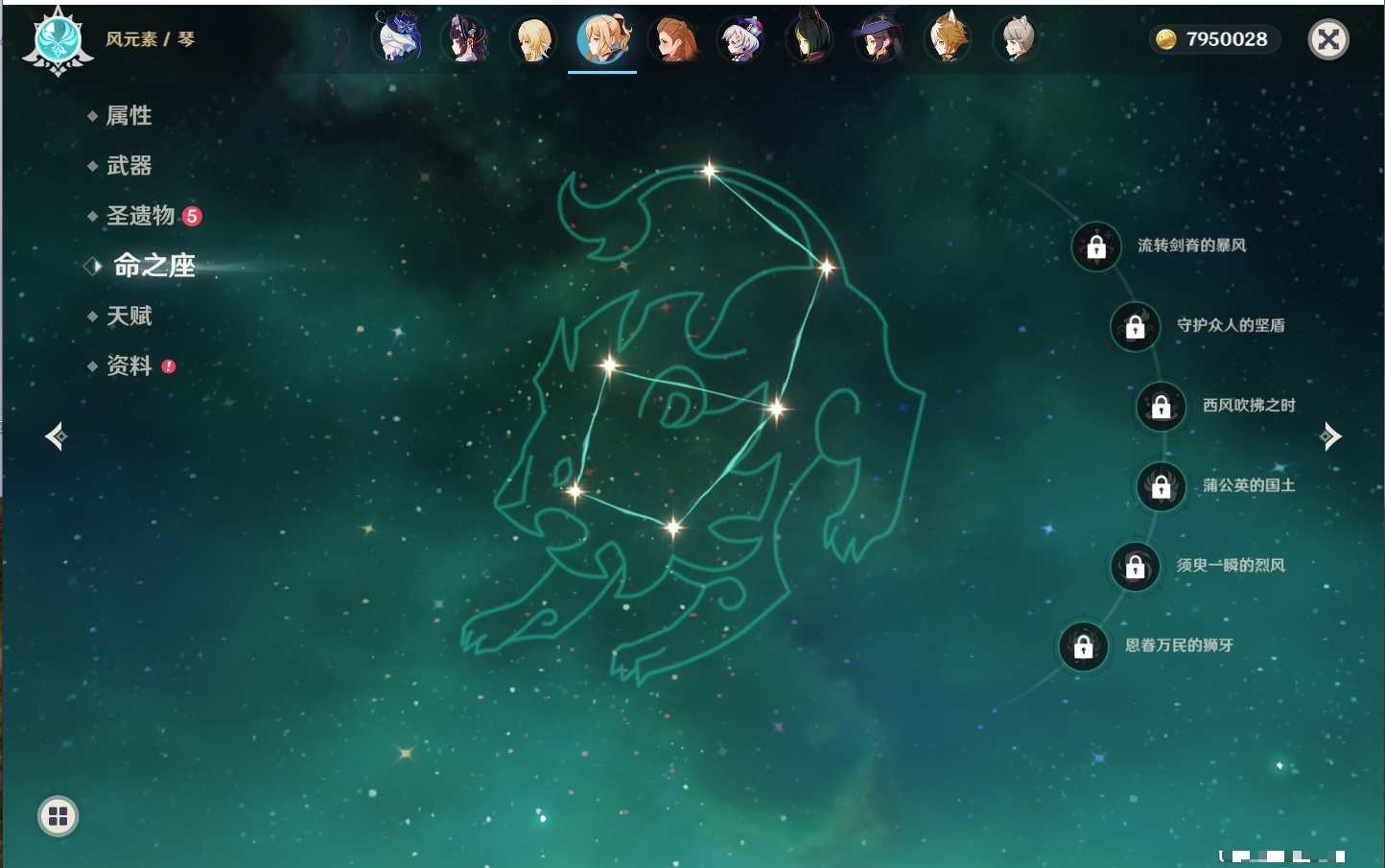Open the grid menu button at bottom left

58,816
